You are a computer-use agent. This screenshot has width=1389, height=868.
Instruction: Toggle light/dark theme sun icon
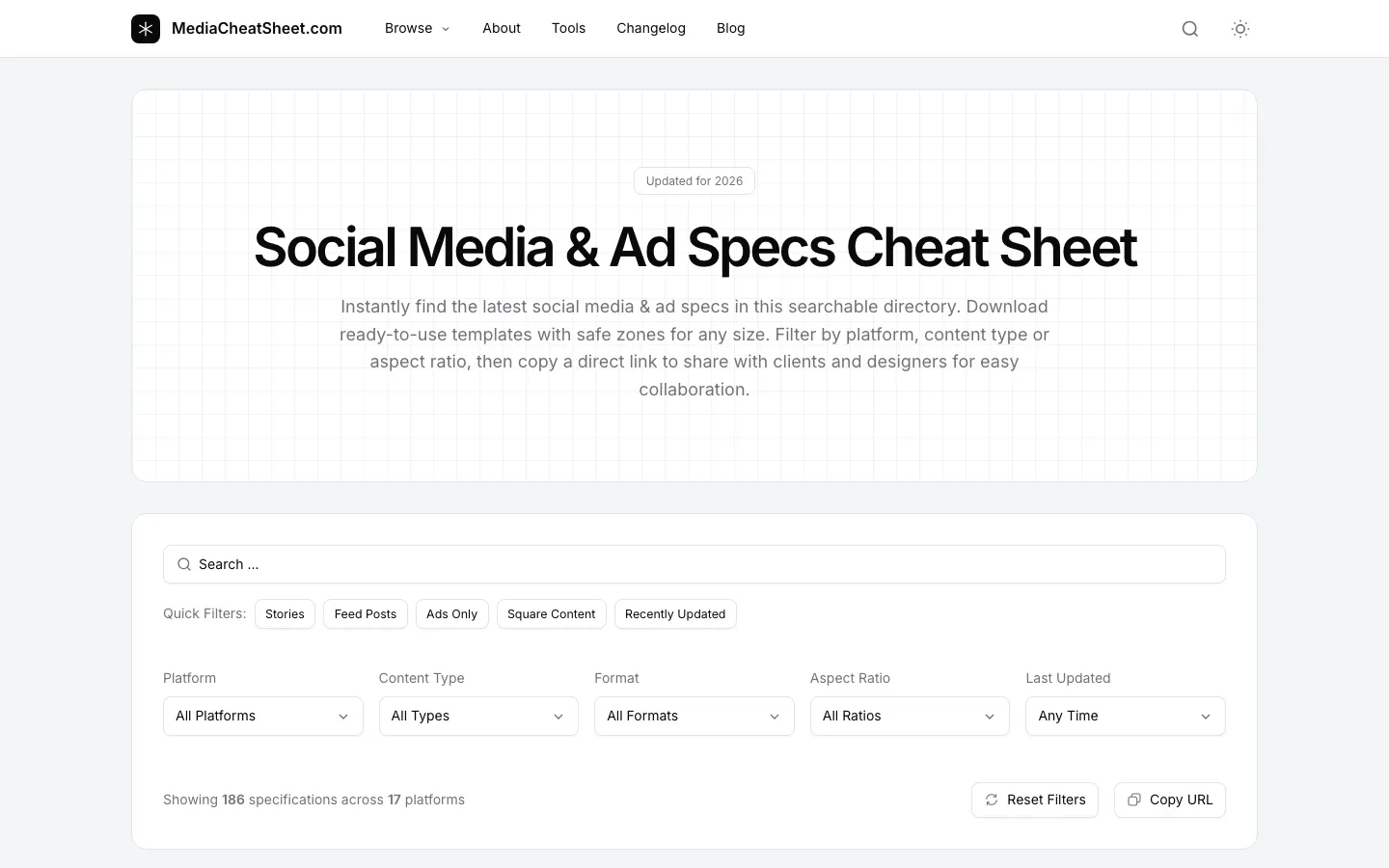pyautogui.click(x=1239, y=29)
